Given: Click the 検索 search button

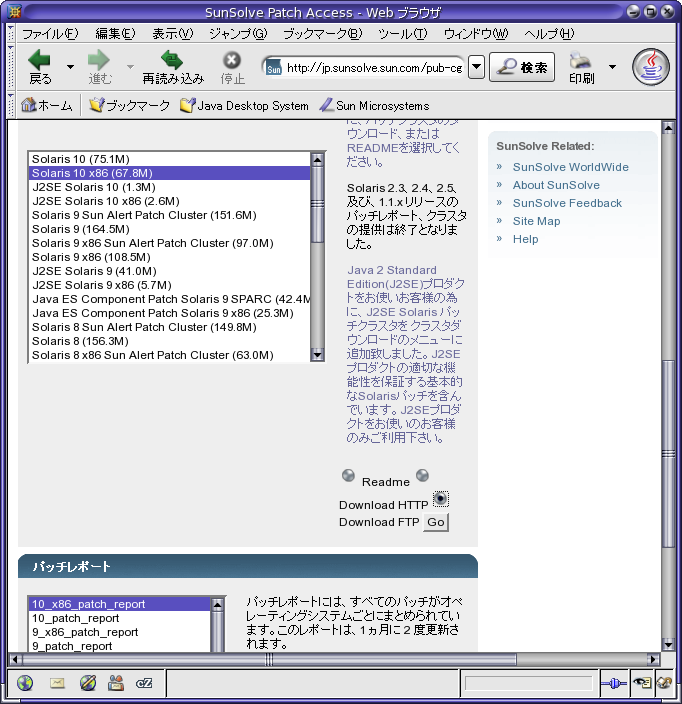Looking at the screenshot, I should [522, 67].
